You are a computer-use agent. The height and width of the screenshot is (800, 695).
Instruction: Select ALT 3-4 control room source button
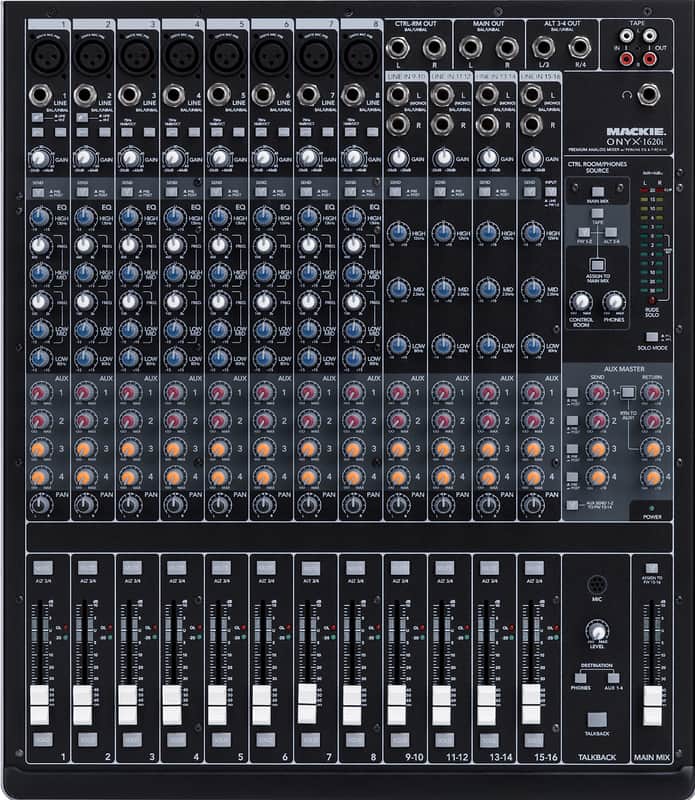click(x=611, y=233)
